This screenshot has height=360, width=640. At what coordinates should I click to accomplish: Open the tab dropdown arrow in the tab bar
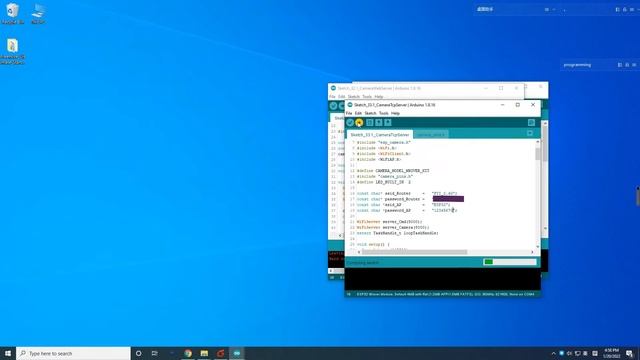(530, 133)
